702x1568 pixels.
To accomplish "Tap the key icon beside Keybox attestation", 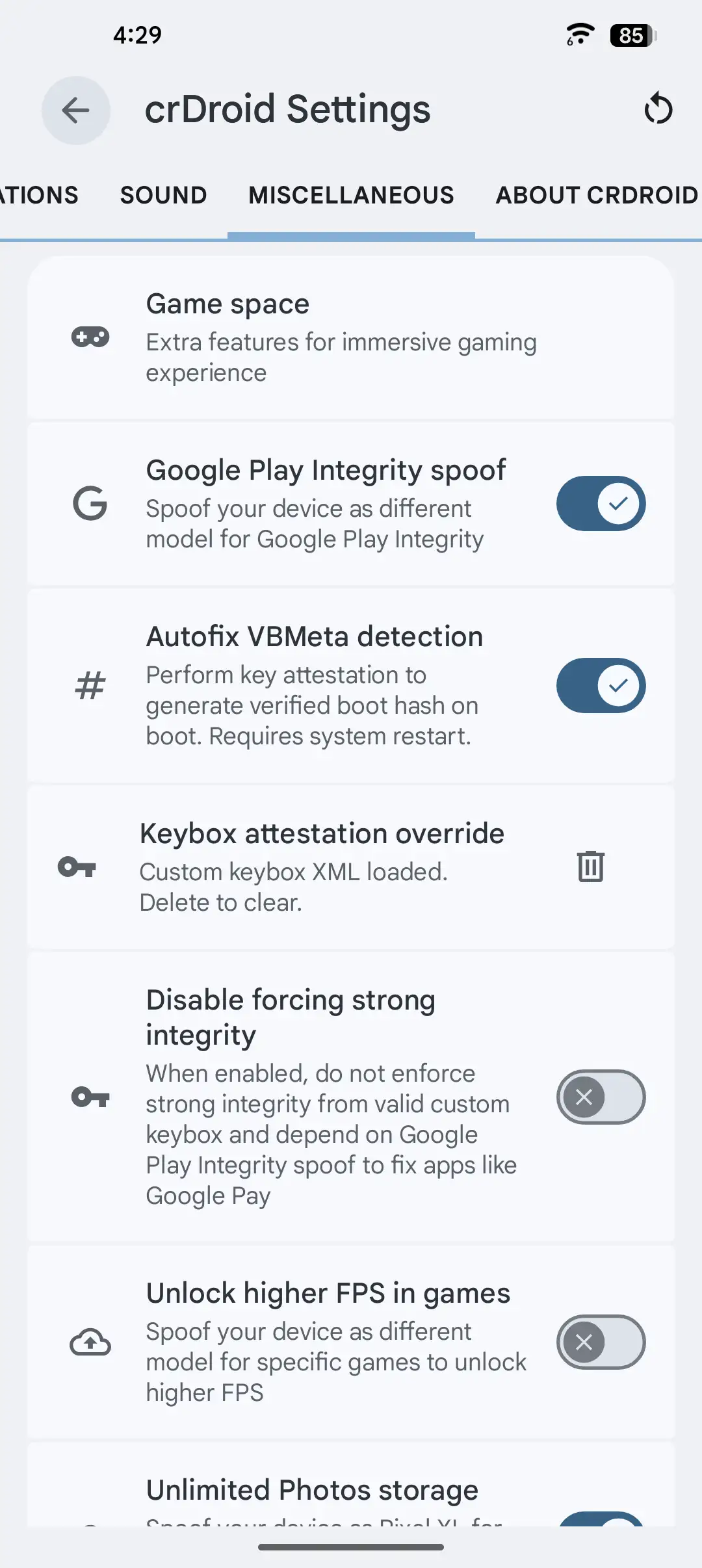I will 77,867.
